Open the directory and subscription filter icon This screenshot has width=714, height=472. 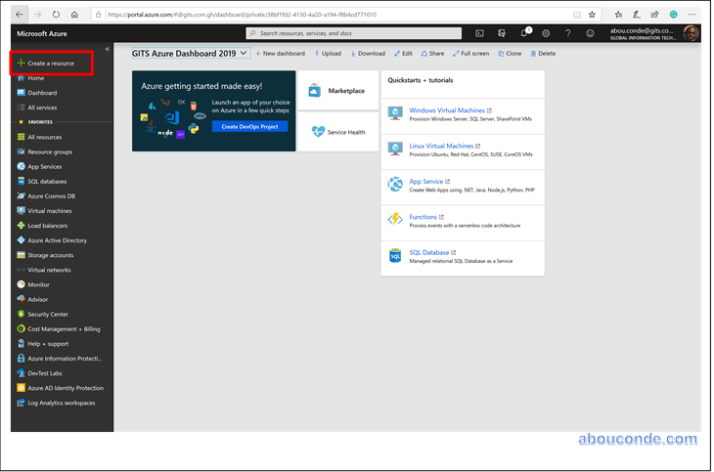(x=502, y=33)
